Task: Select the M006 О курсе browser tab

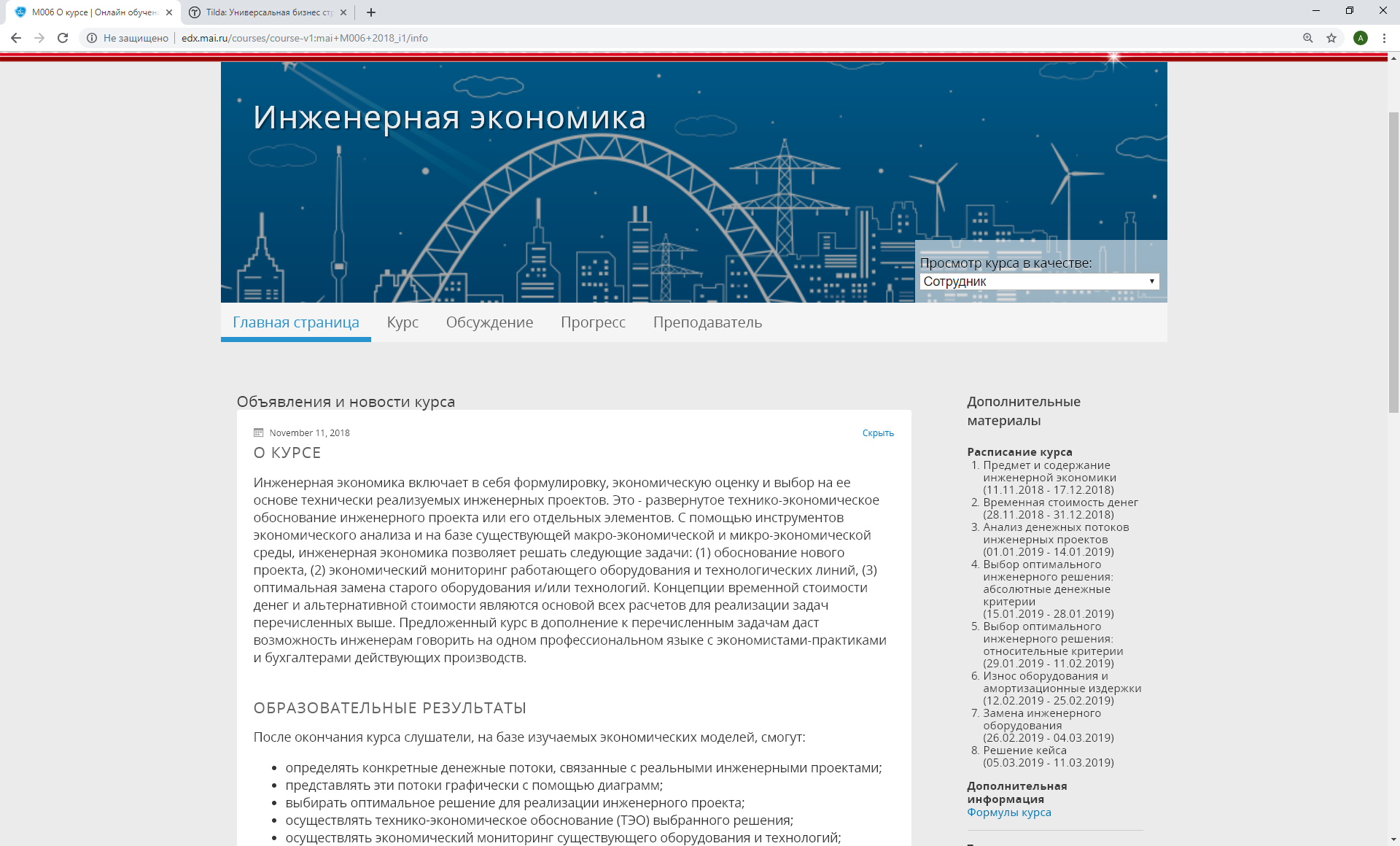Action: click(x=93, y=12)
